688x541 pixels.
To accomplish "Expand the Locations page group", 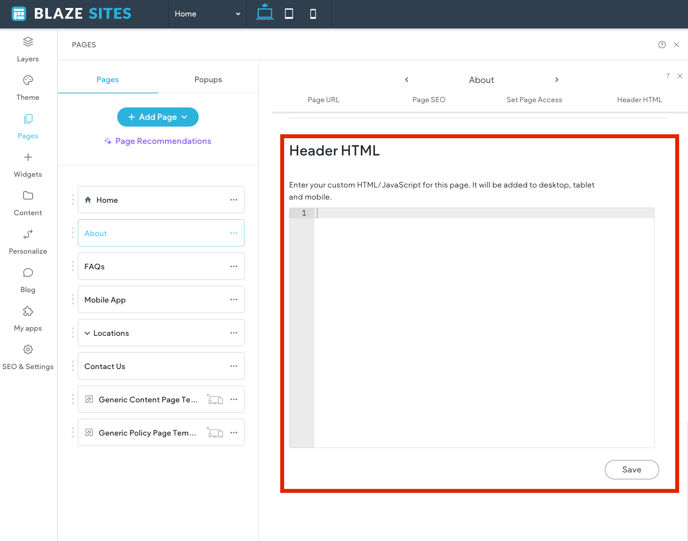I will (88, 333).
